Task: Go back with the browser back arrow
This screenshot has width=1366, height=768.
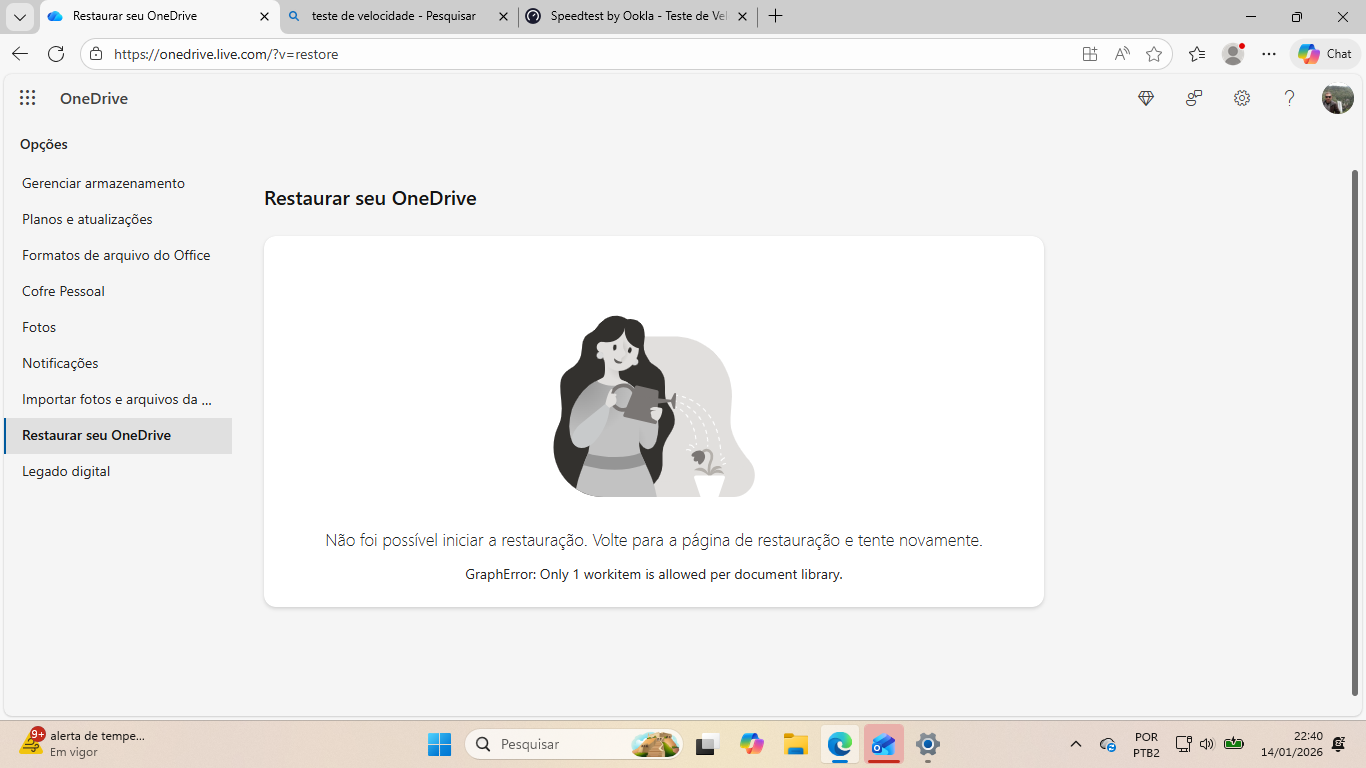Action: [20, 54]
